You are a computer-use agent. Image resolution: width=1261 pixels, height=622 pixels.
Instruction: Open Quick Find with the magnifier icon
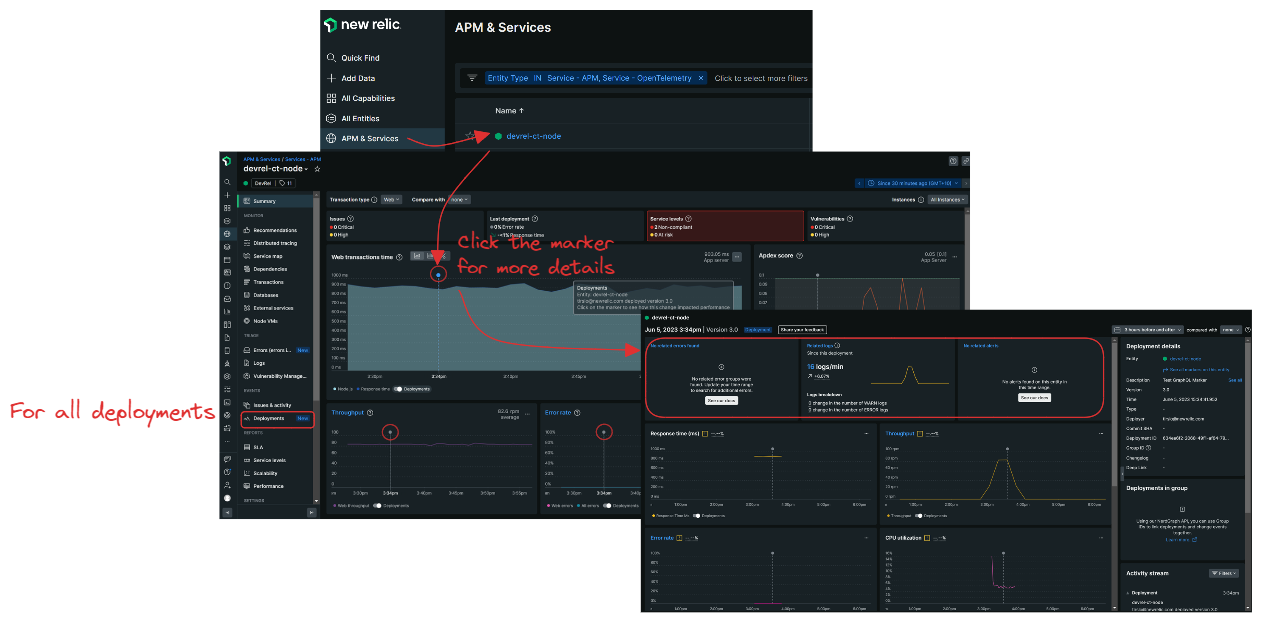pos(330,58)
